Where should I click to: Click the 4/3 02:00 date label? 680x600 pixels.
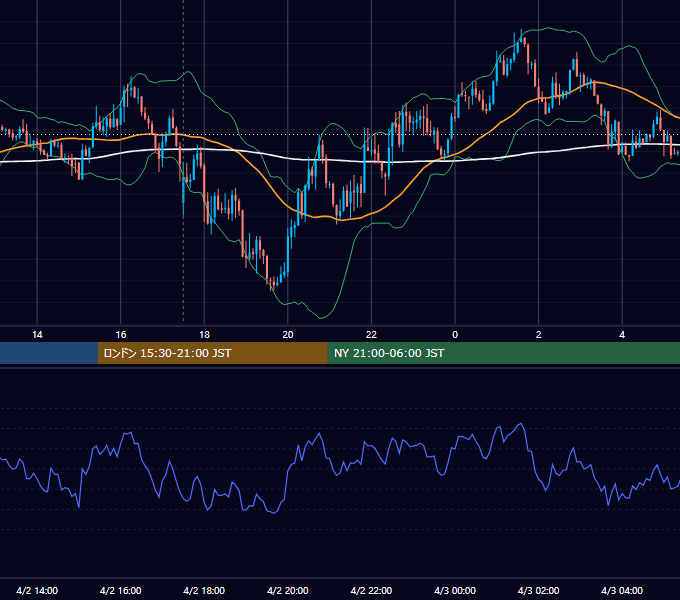click(538, 590)
